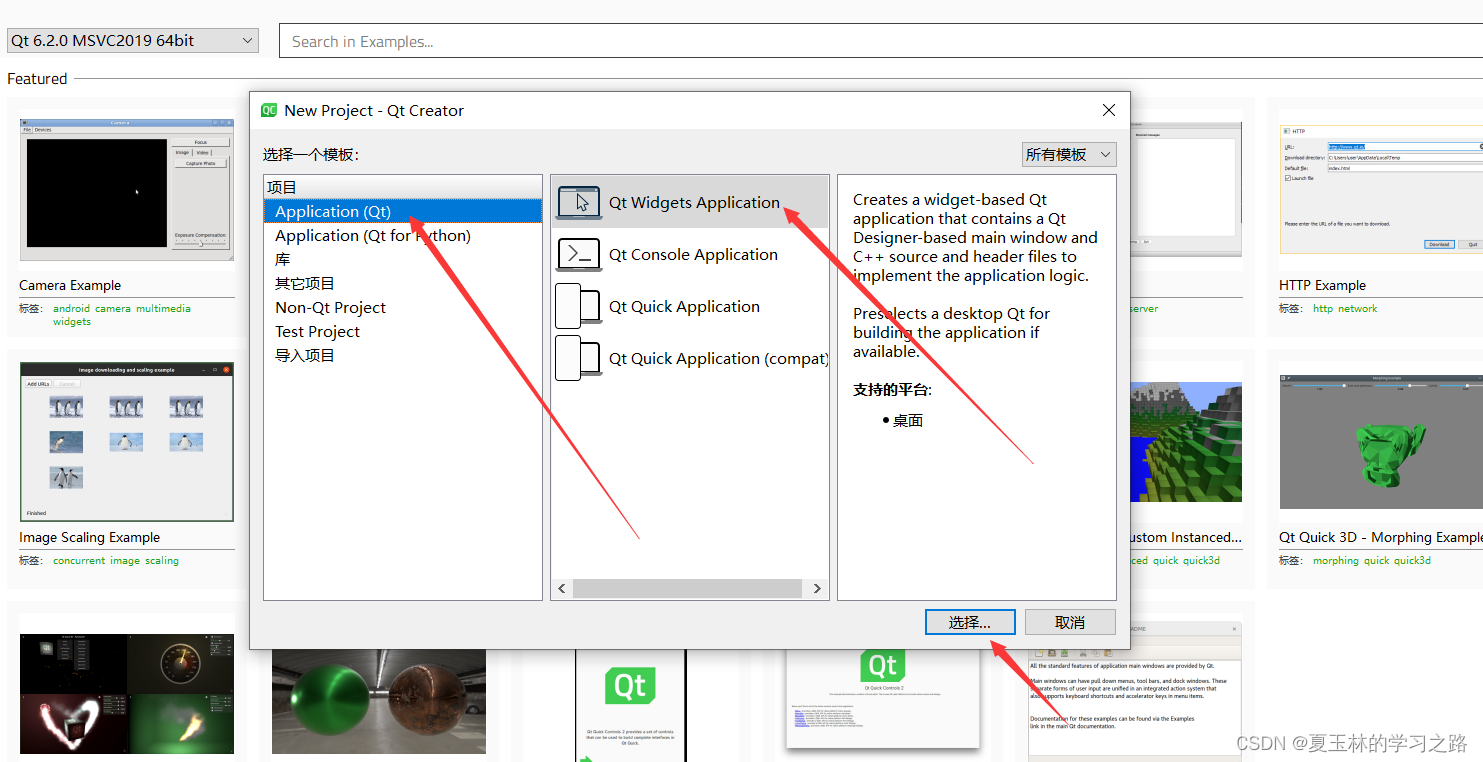This screenshot has height=762, width=1483.
Task: Close the New Project dialog
Action: tap(1109, 110)
